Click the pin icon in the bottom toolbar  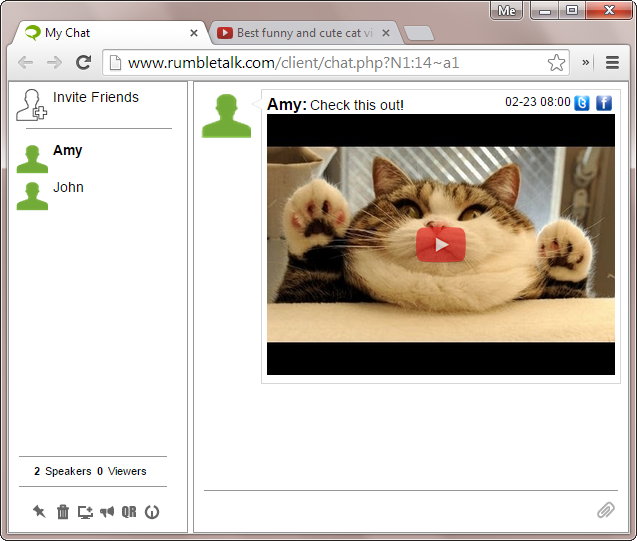(39, 512)
